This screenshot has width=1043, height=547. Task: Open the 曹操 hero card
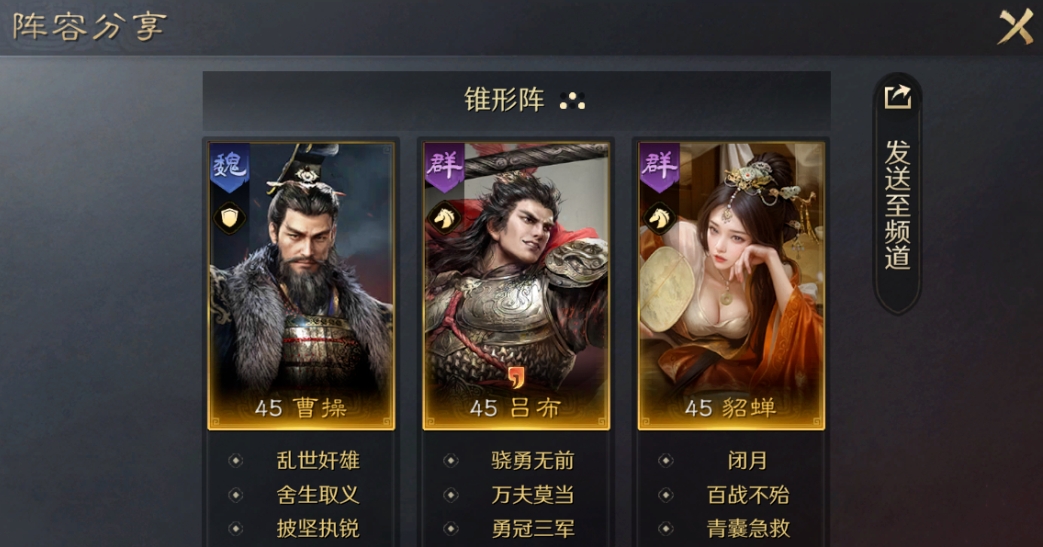pyautogui.click(x=301, y=285)
